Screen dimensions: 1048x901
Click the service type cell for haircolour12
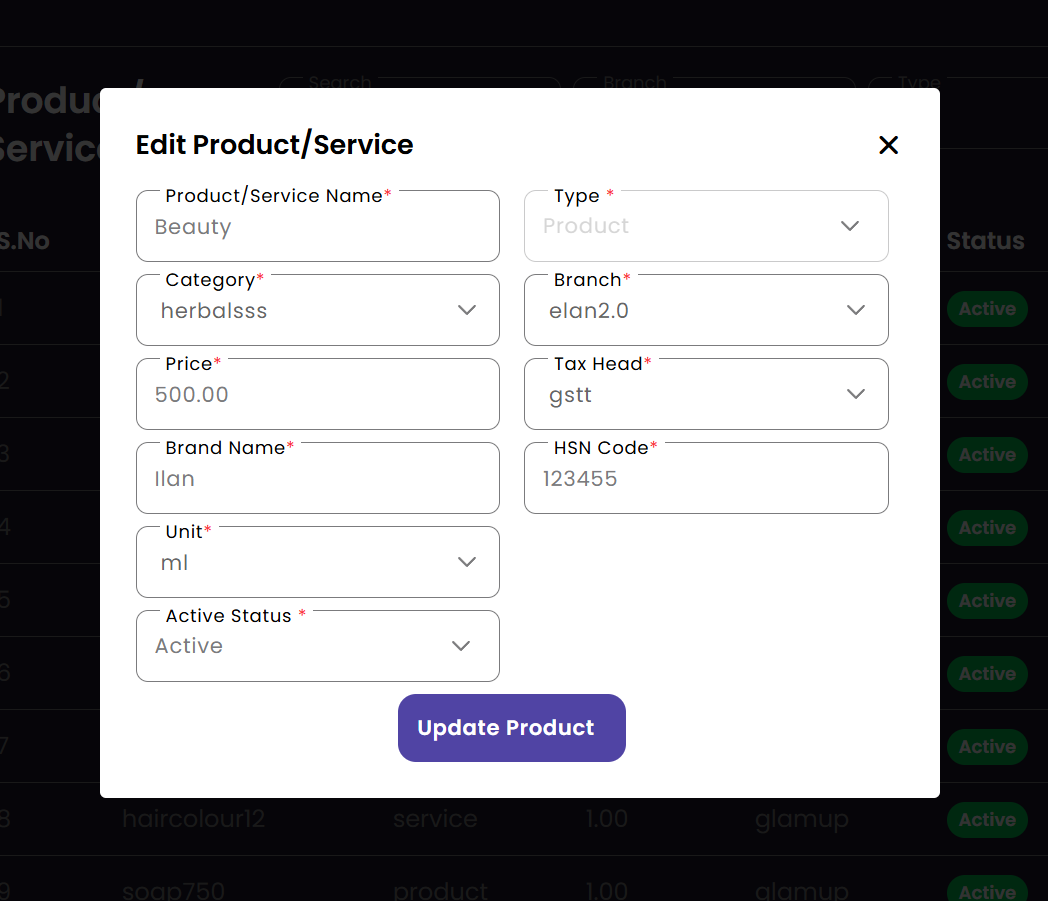pyautogui.click(x=435, y=820)
